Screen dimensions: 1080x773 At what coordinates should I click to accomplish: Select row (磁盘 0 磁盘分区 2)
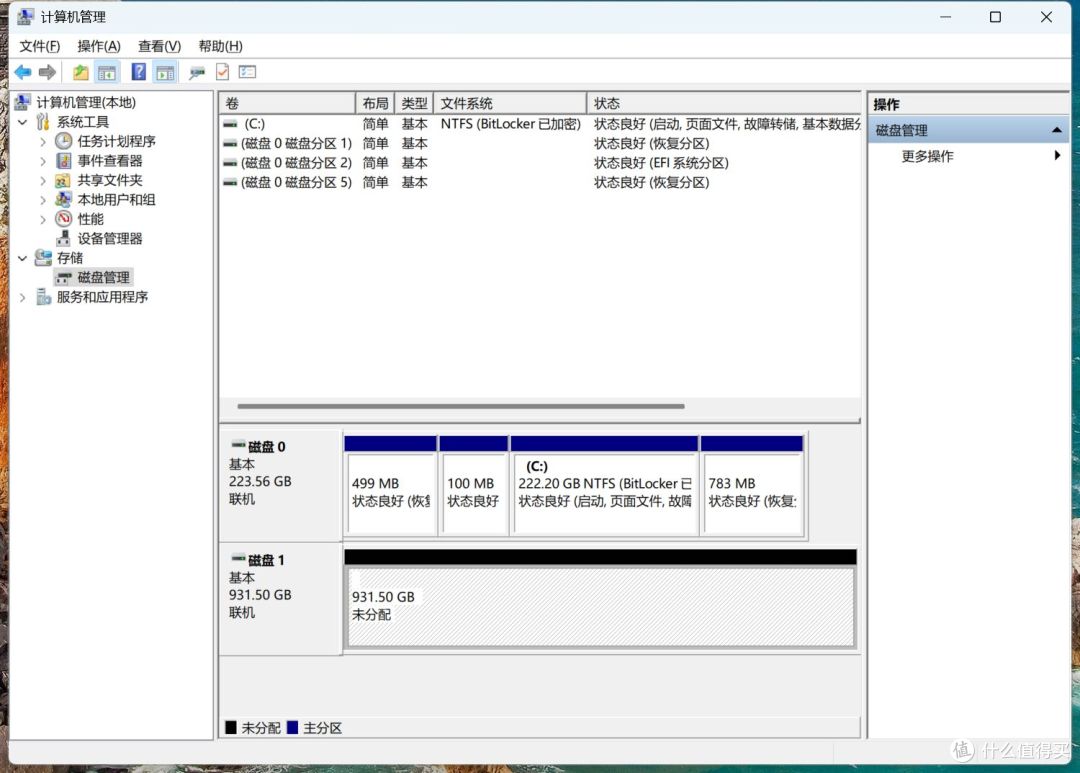click(540, 163)
